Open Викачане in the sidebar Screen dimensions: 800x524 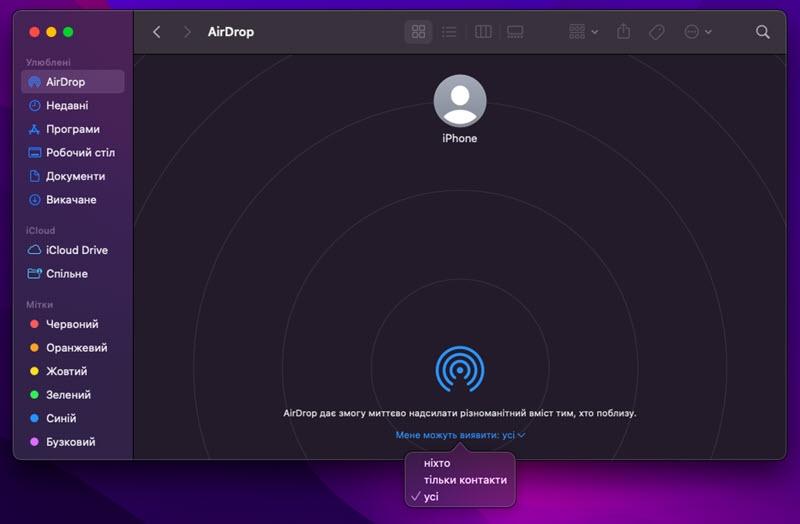(x=73, y=199)
